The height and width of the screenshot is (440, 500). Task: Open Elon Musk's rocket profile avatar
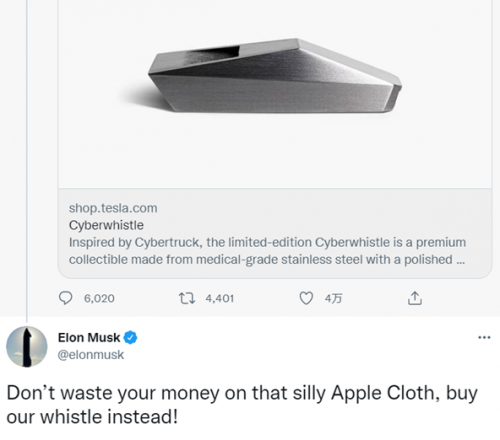pyautogui.click(x=27, y=347)
